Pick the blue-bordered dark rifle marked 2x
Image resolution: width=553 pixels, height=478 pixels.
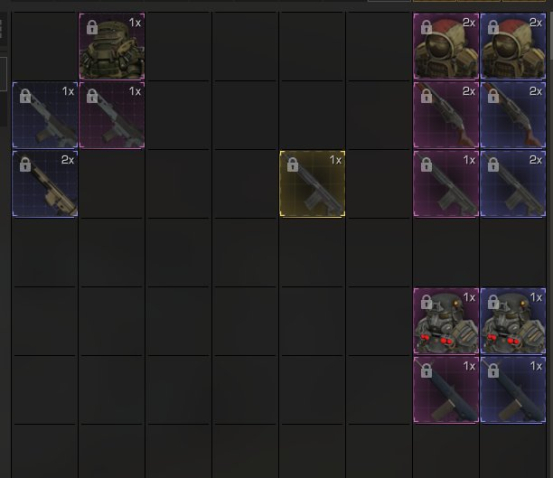[x=513, y=183]
